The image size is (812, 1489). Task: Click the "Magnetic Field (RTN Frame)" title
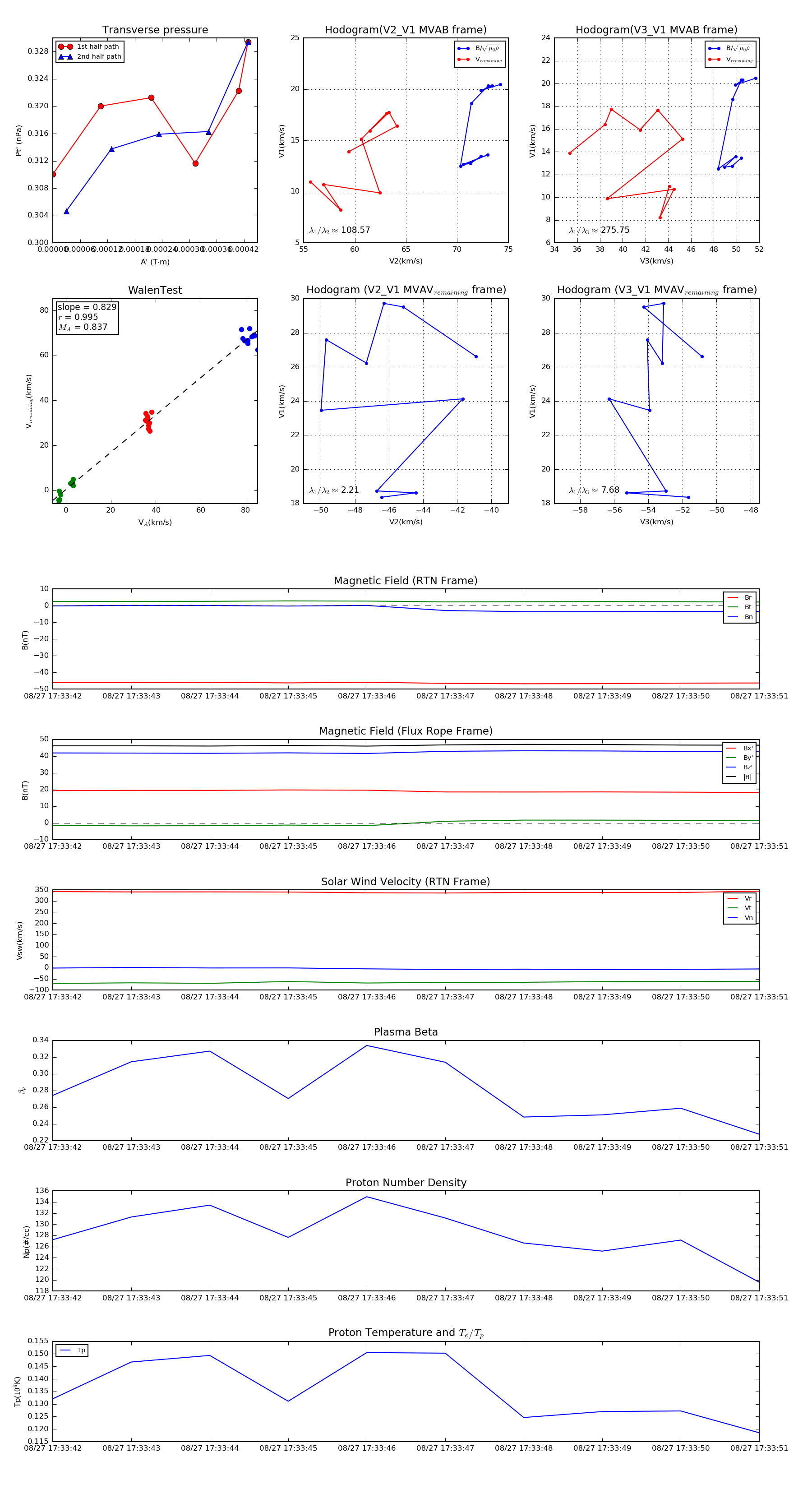(x=406, y=581)
